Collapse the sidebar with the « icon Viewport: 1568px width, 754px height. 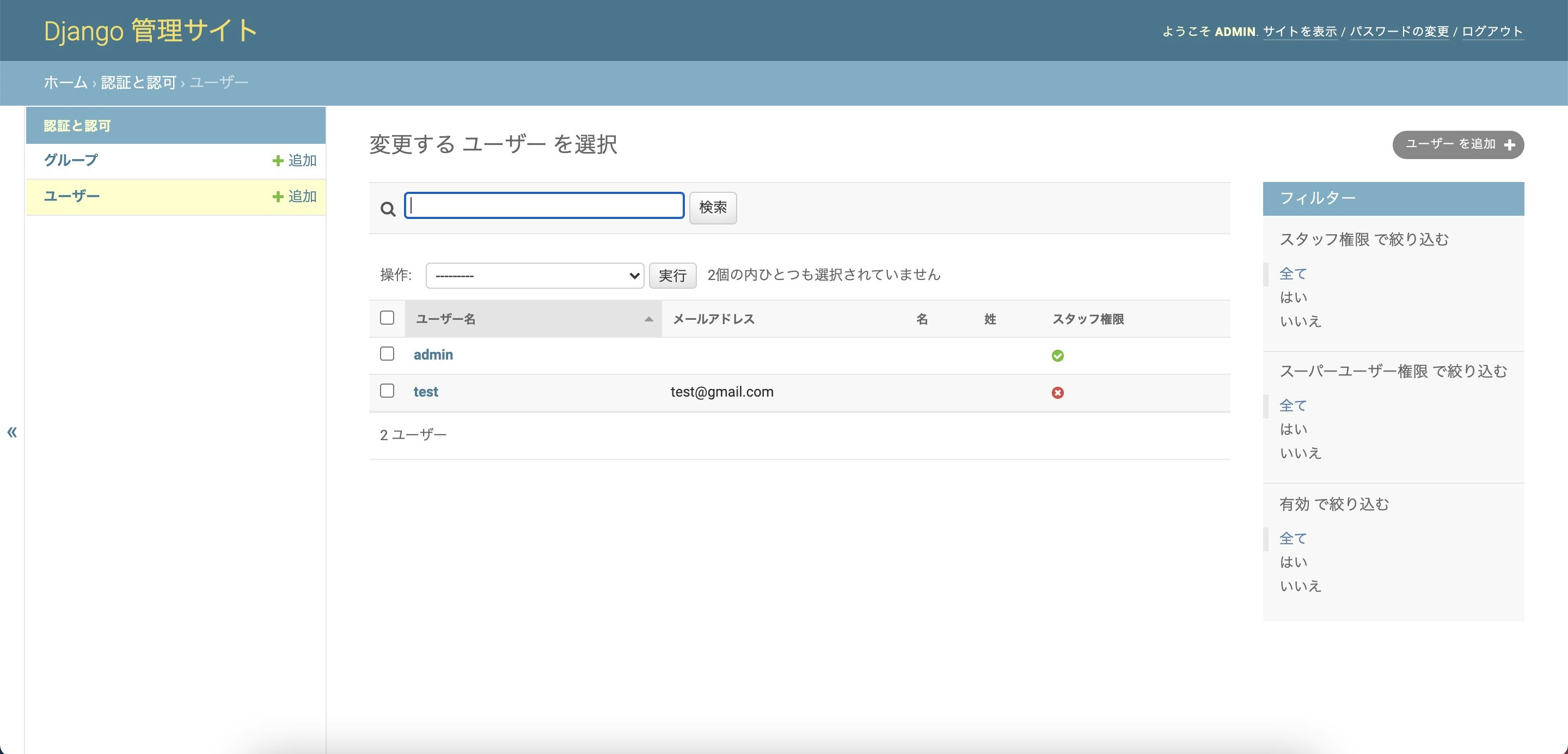click(12, 432)
